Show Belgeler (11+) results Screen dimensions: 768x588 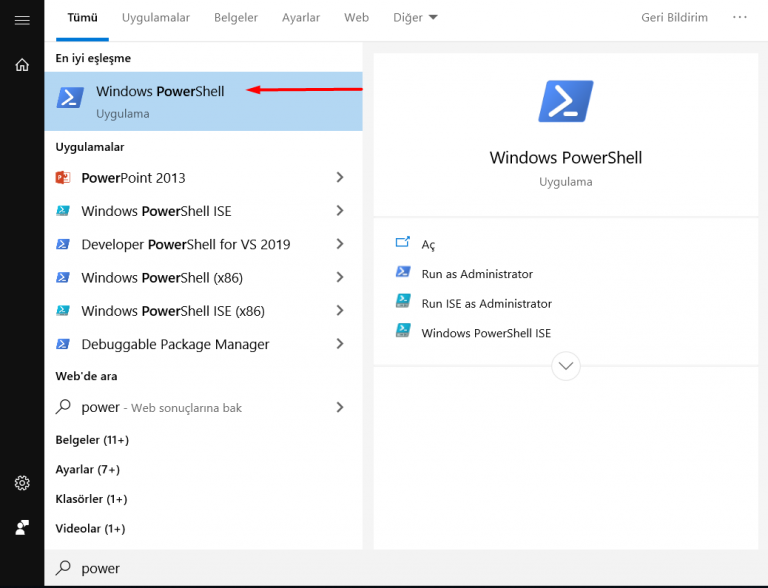coord(92,440)
